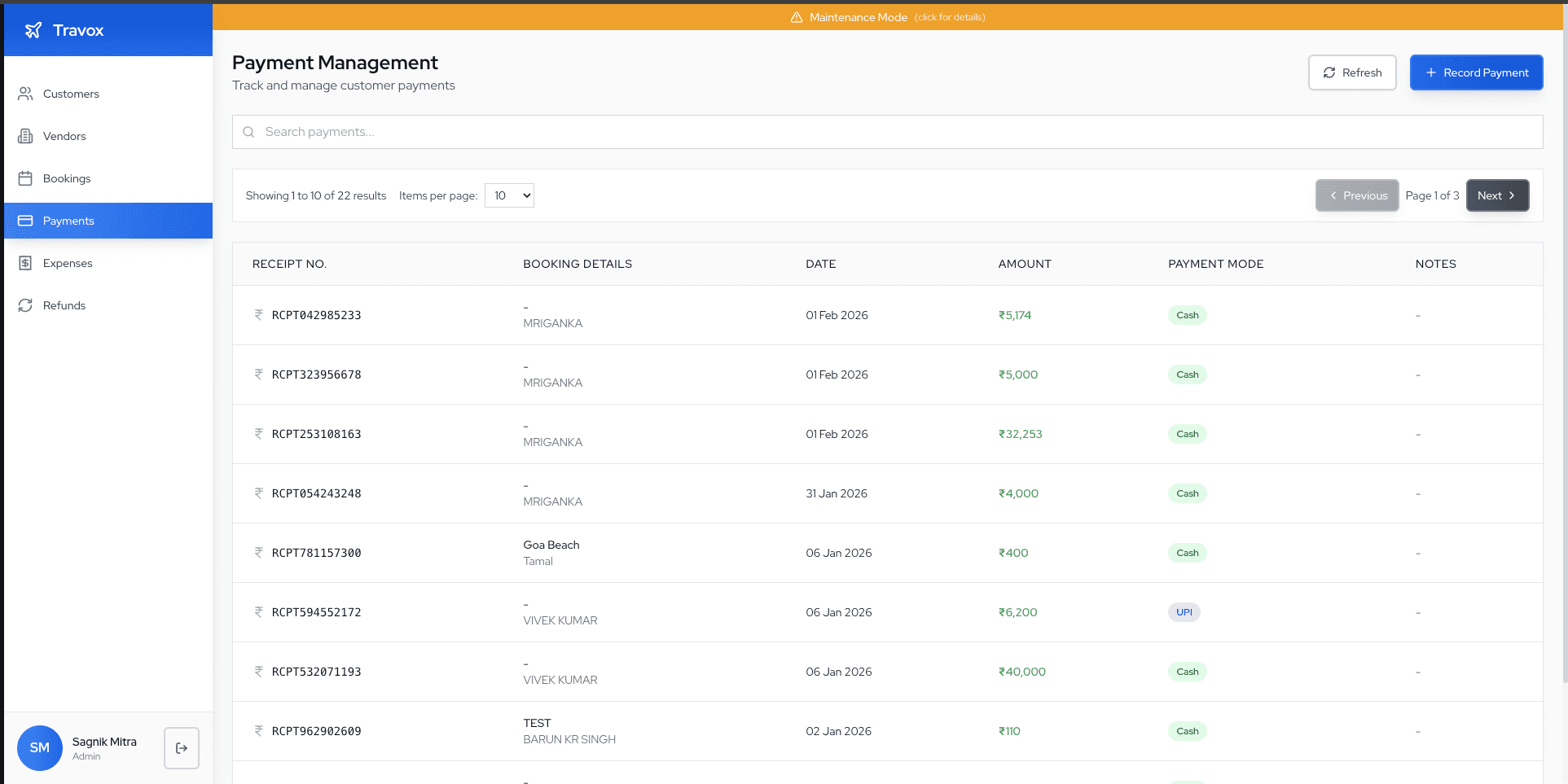
Task: Click receipt number RCPT781157300
Action: [317, 553]
